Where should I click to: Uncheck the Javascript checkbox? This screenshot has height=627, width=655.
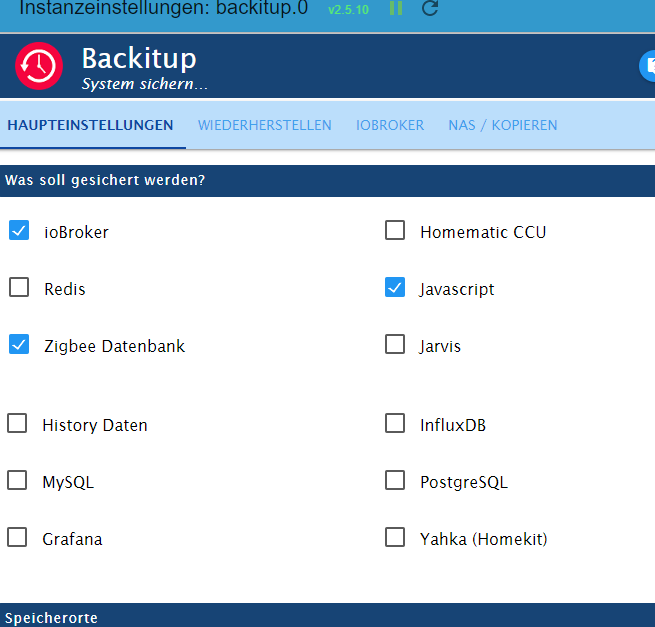[x=395, y=288]
